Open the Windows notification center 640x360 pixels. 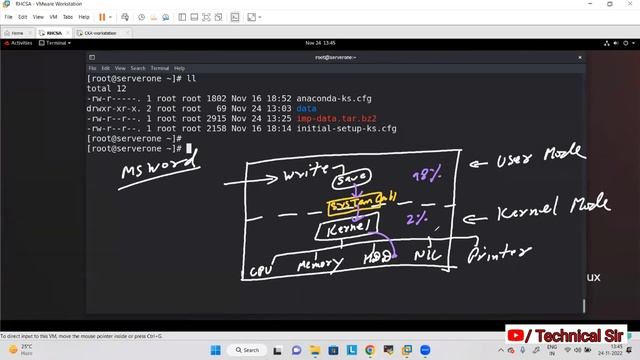click(x=629, y=350)
